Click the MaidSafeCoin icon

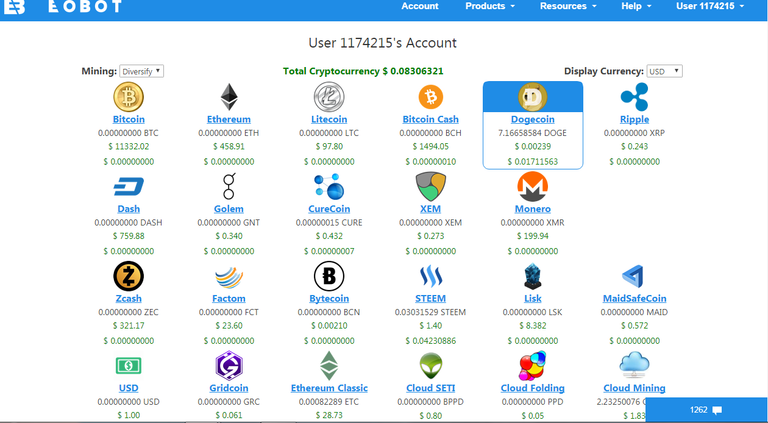633,277
